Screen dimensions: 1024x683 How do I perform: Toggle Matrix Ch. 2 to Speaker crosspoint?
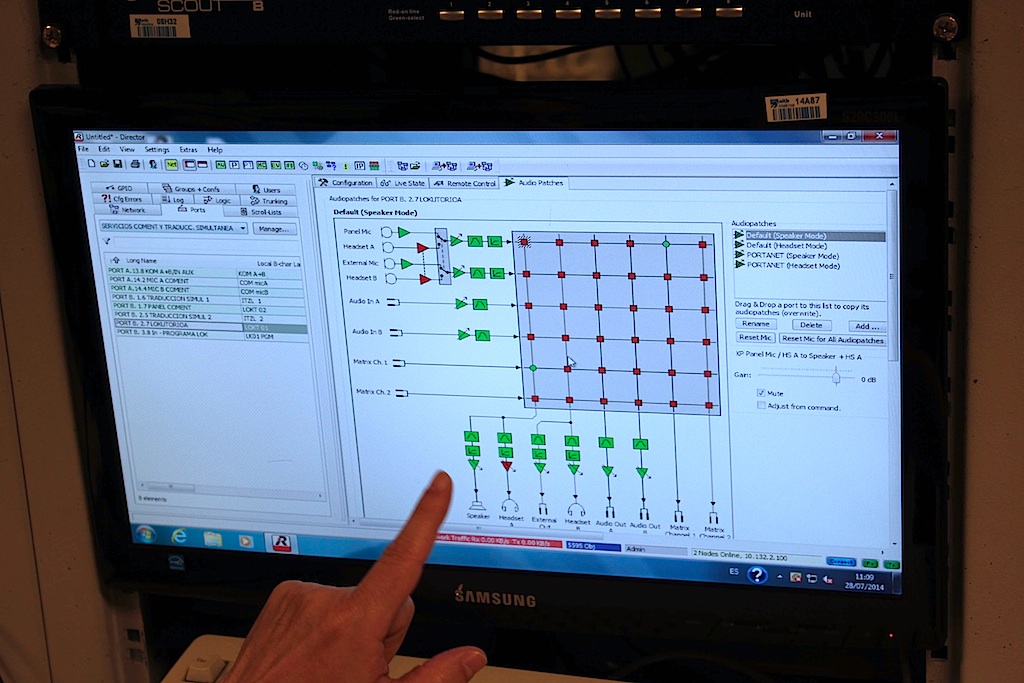[535, 398]
